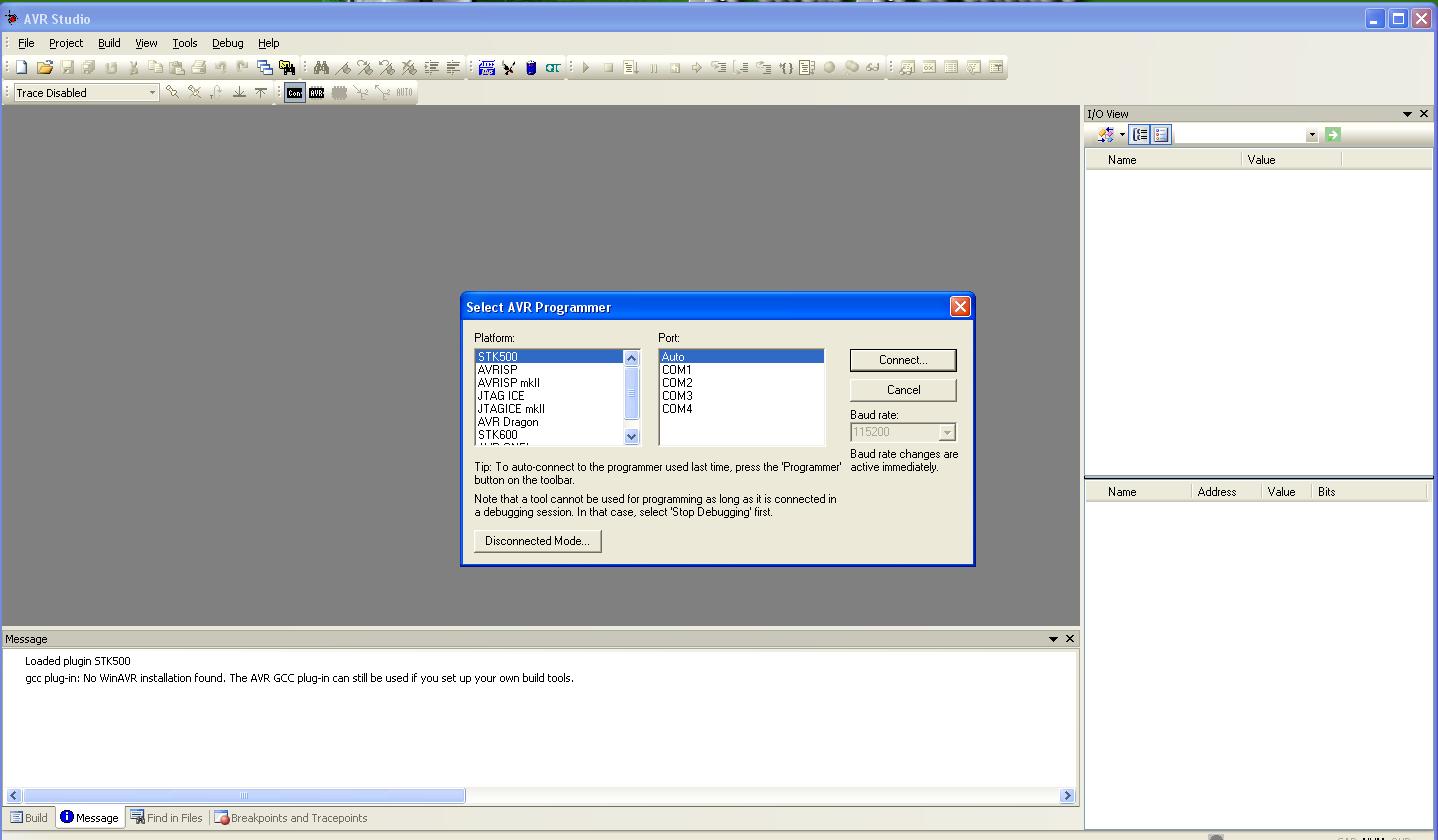Toggle the I/O View tree-view mode button
Screen dimensions: 1438x840
coord(1140,134)
